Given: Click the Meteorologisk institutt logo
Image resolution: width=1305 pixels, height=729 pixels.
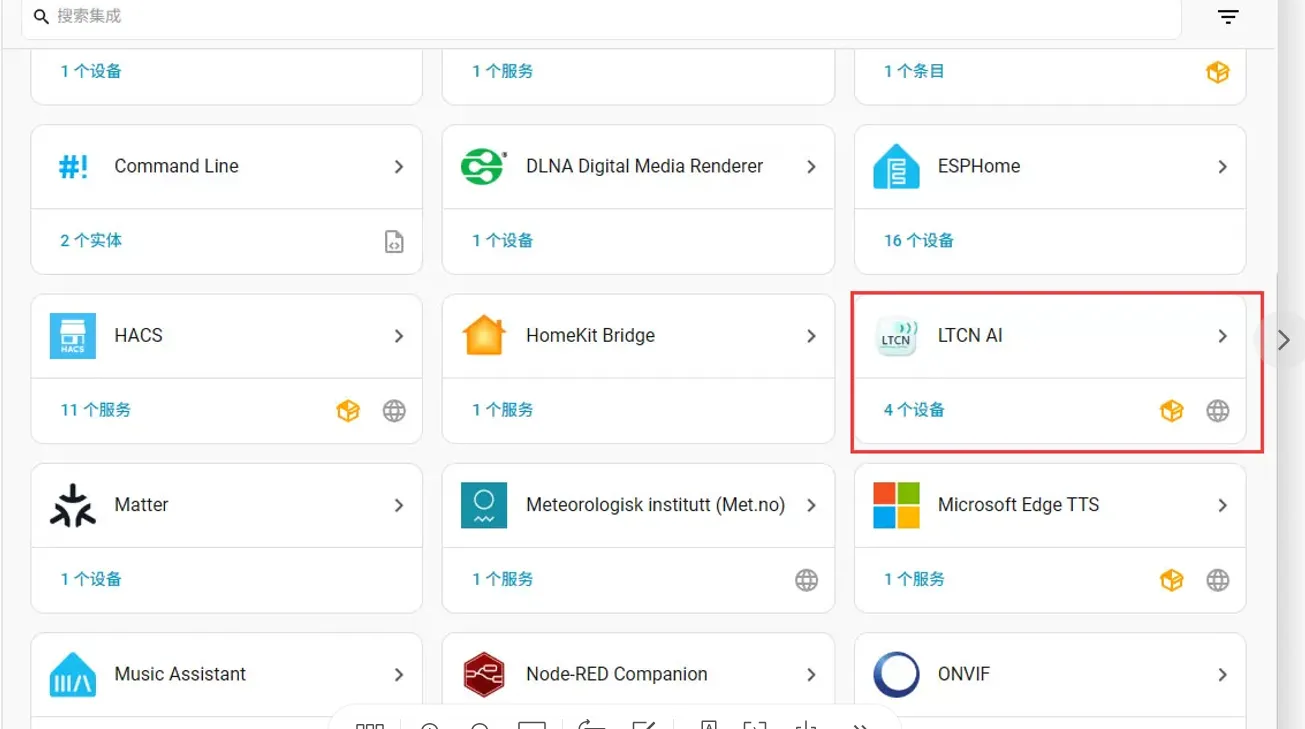Looking at the screenshot, I should pos(484,505).
